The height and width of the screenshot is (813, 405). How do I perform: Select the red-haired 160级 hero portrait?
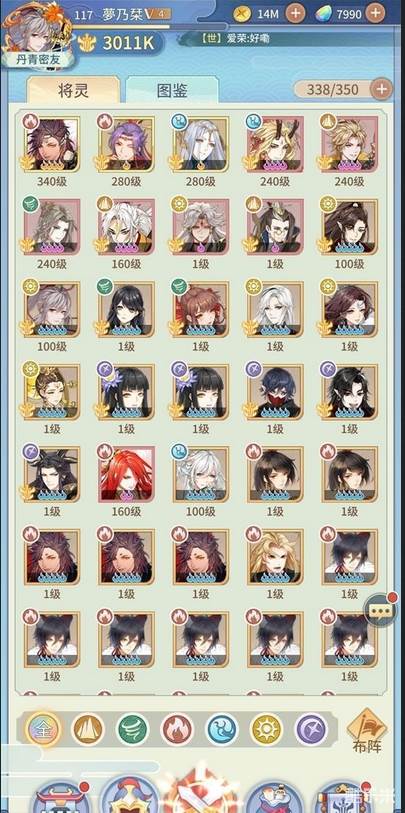[x=127, y=474]
